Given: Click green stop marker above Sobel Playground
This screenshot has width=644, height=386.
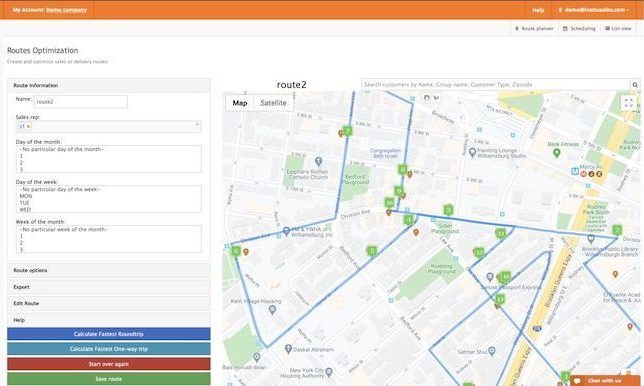Looking at the screenshot, I should click(x=448, y=210).
